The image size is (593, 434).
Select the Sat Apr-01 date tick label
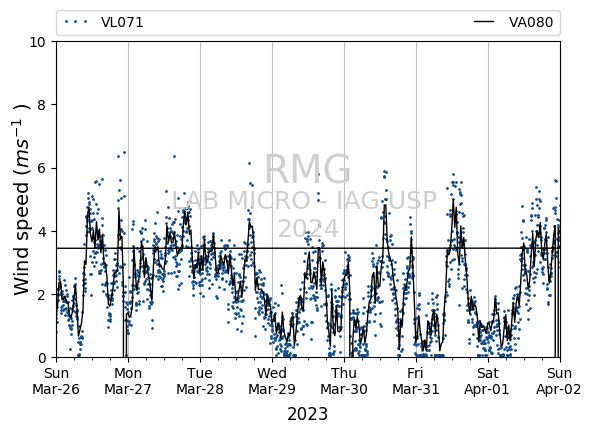coord(487,381)
